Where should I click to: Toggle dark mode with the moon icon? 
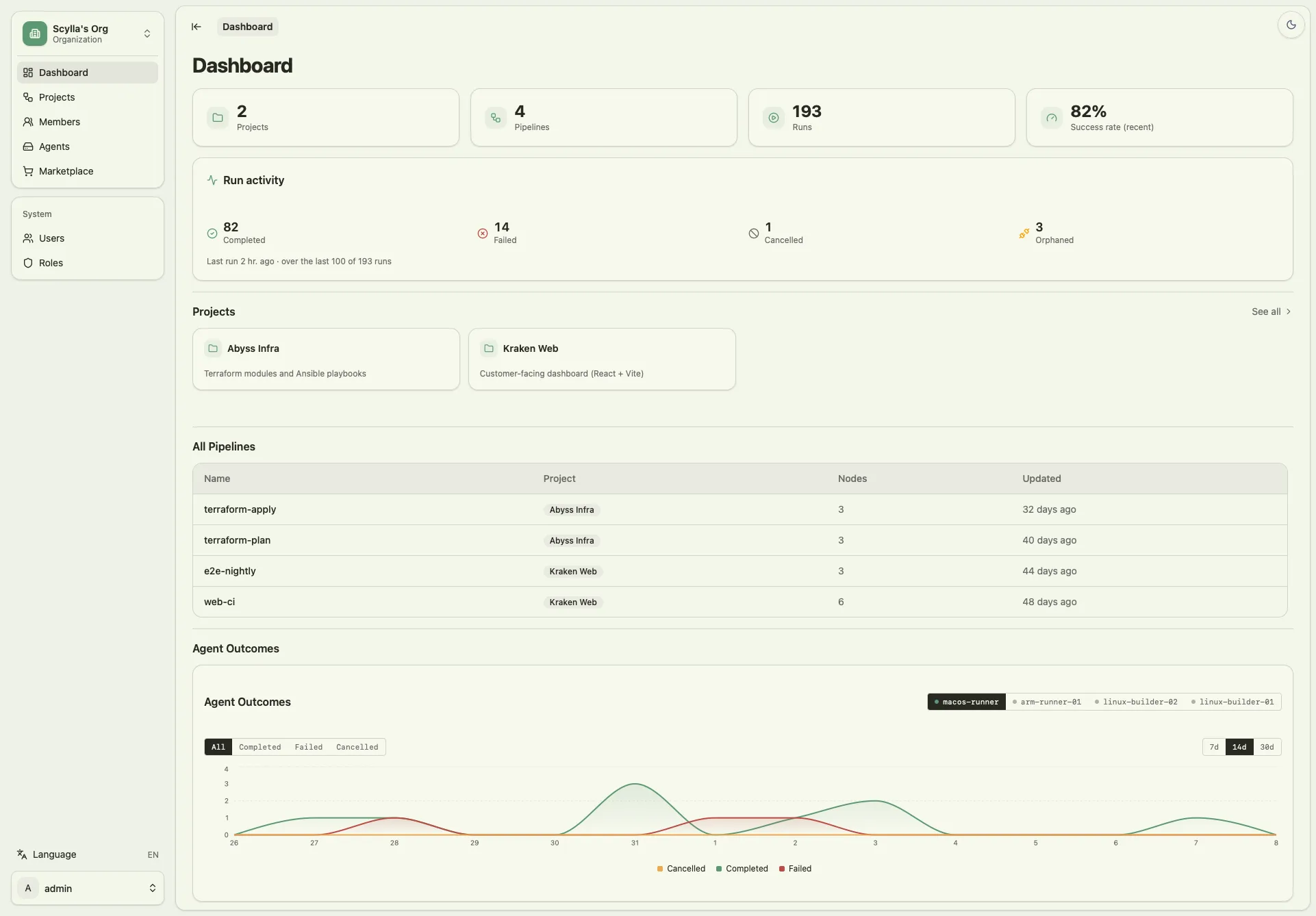(1291, 25)
